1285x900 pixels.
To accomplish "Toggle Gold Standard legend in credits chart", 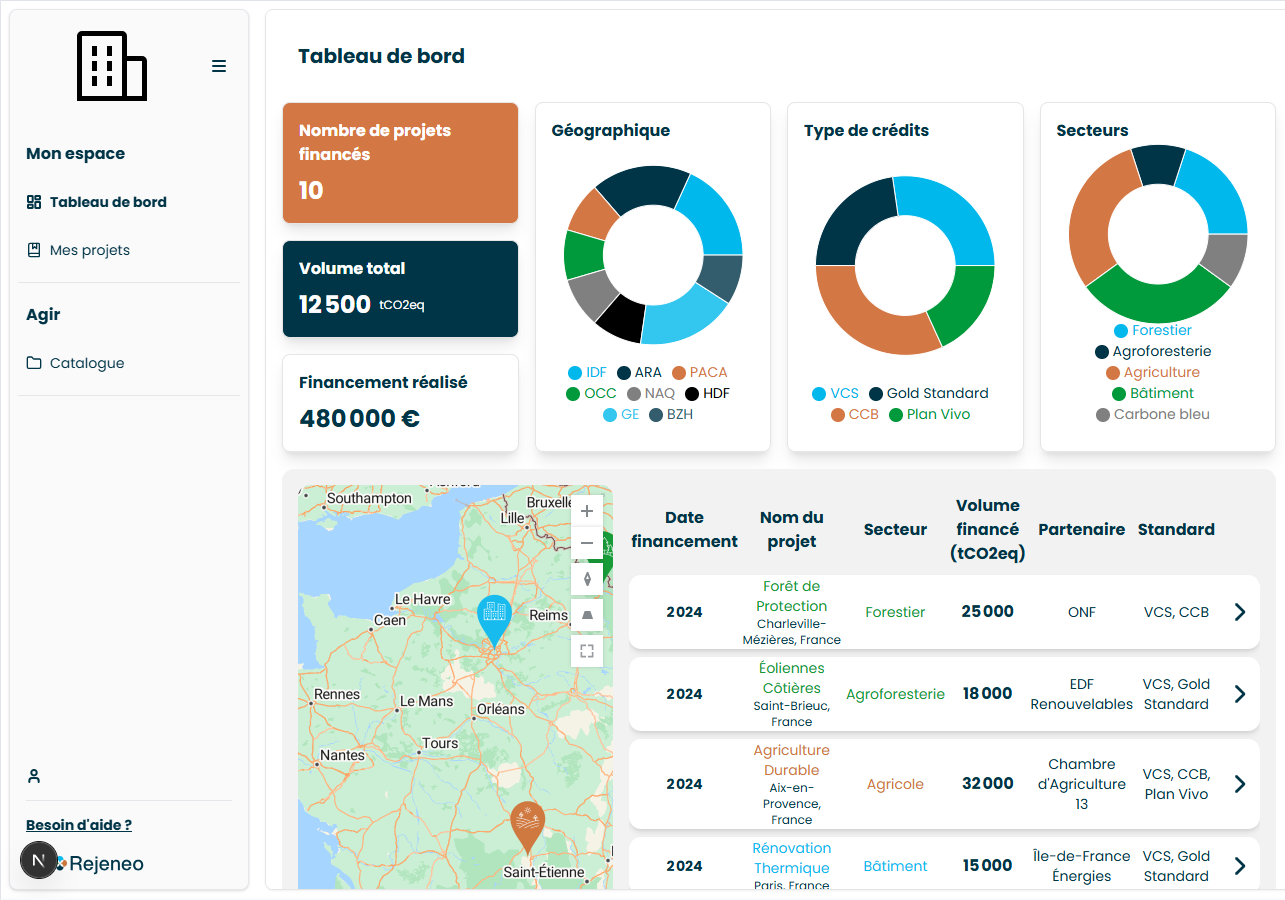I will [928, 393].
